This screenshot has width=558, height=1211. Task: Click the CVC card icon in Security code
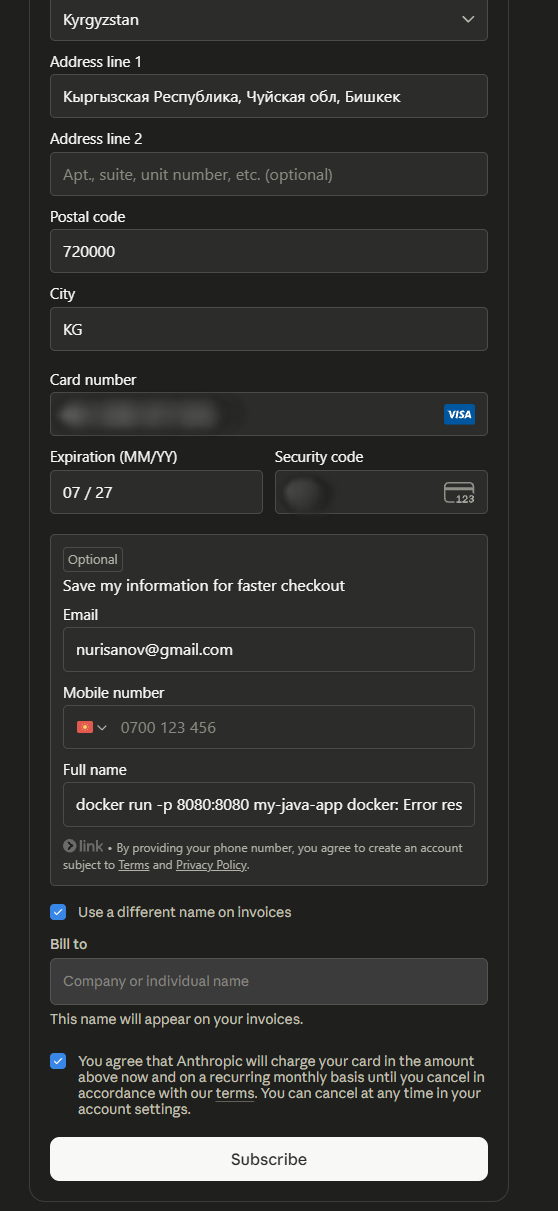tap(459, 492)
